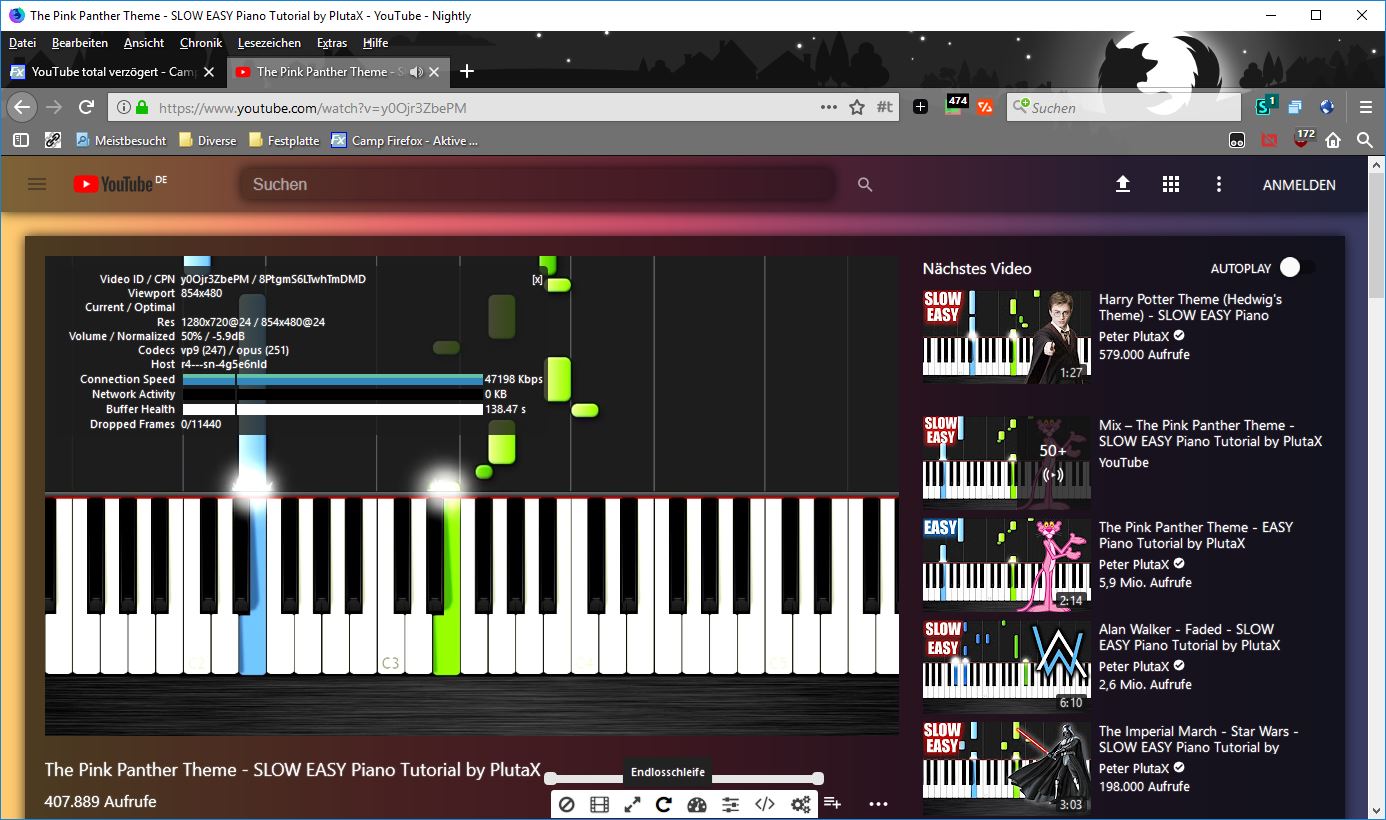Bookmark the page with the star icon
Screen dimensions: 1386x820
857,107
